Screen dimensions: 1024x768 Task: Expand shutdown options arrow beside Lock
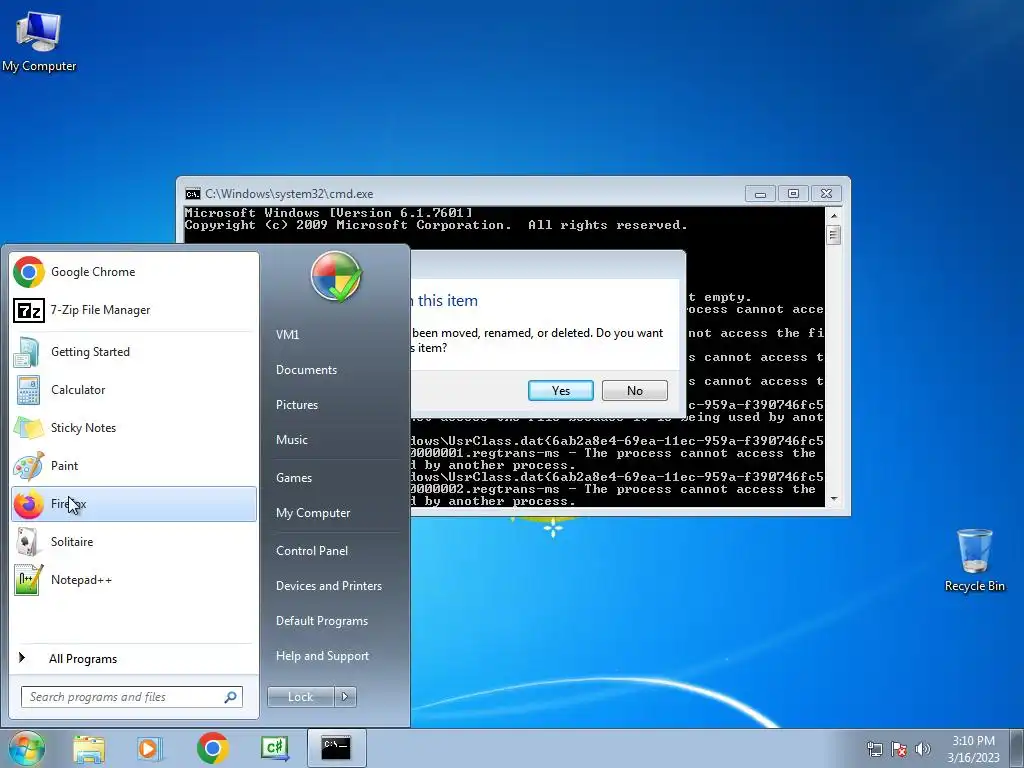click(345, 697)
